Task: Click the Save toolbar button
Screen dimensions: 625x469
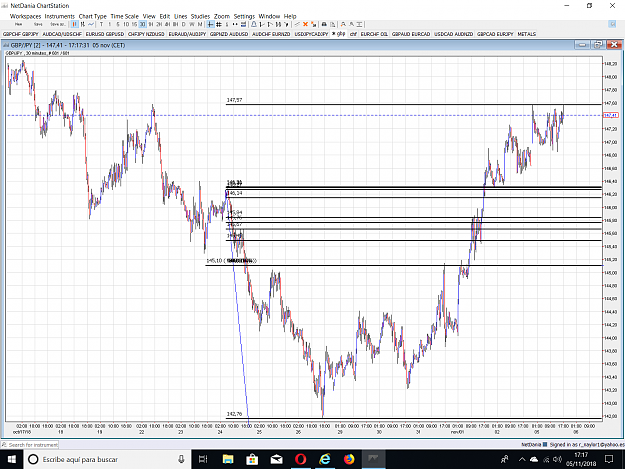Action: [x=38, y=24]
